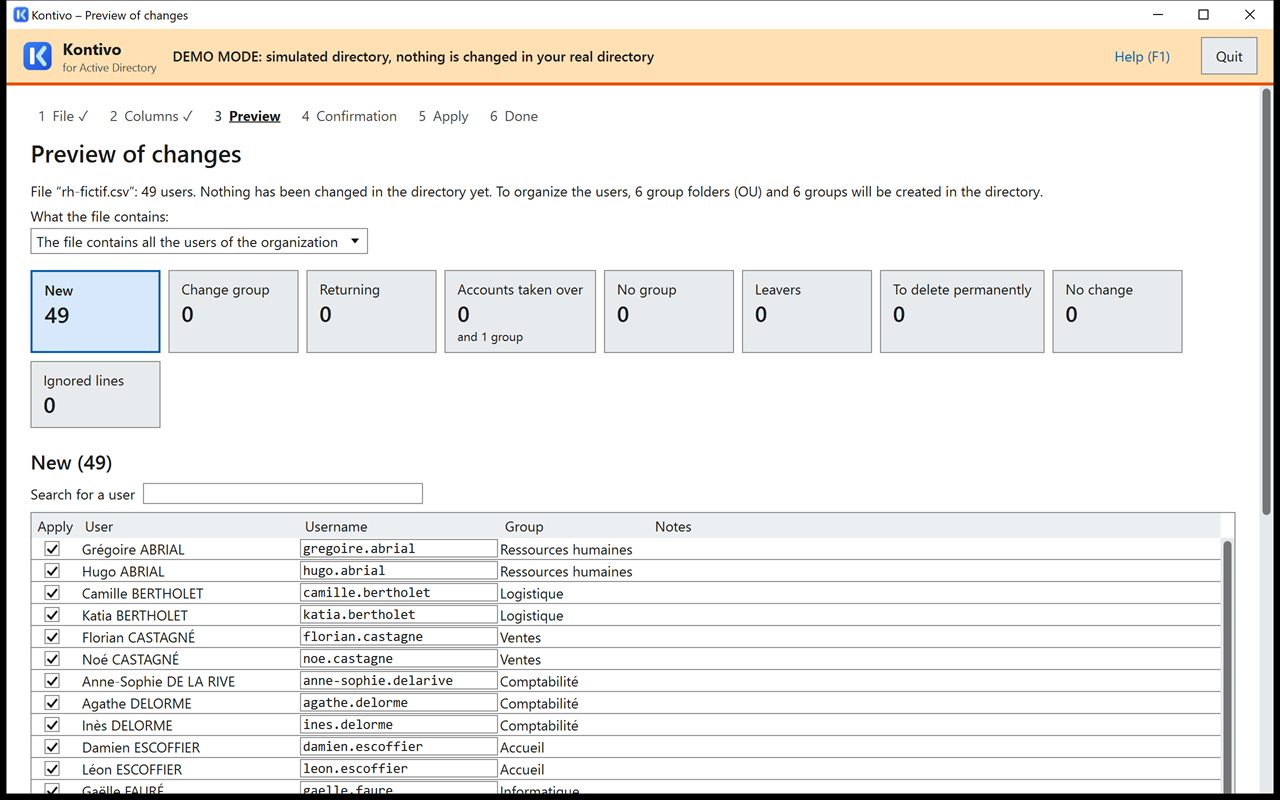The width and height of the screenshot is (1280, 800).
Task: Click the Accueil group for Léon ESCOFFIER
Action: pos(522,770)
